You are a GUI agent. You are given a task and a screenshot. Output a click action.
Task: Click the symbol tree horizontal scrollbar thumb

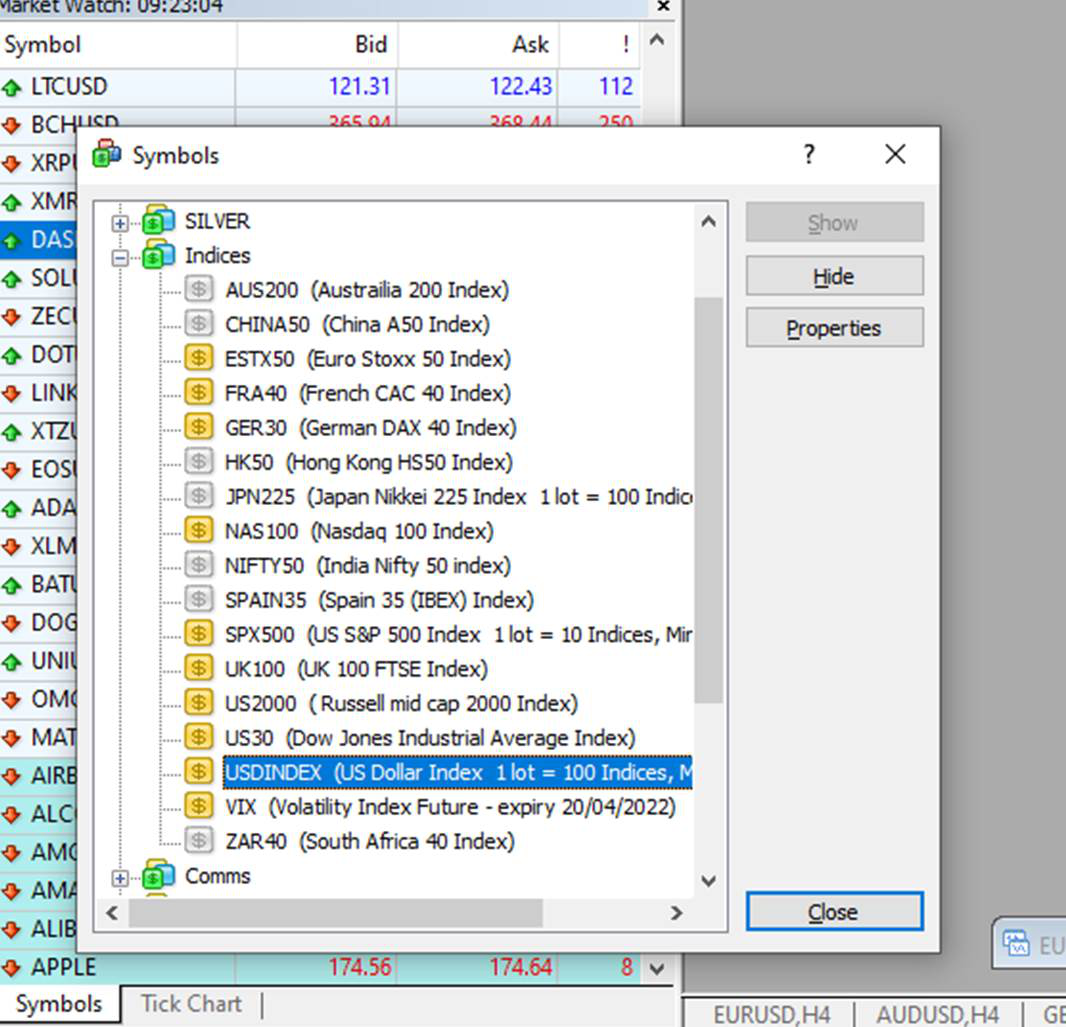pos(336,913)
